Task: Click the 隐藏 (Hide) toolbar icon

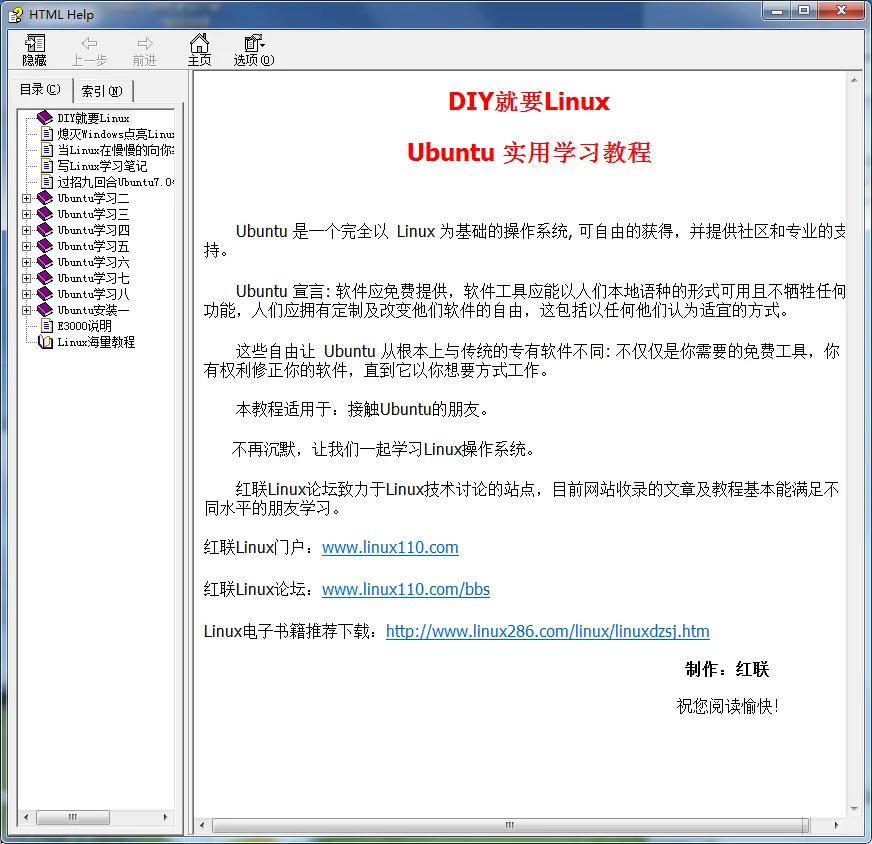Action: pyautogui.click(x=35, y=43)
